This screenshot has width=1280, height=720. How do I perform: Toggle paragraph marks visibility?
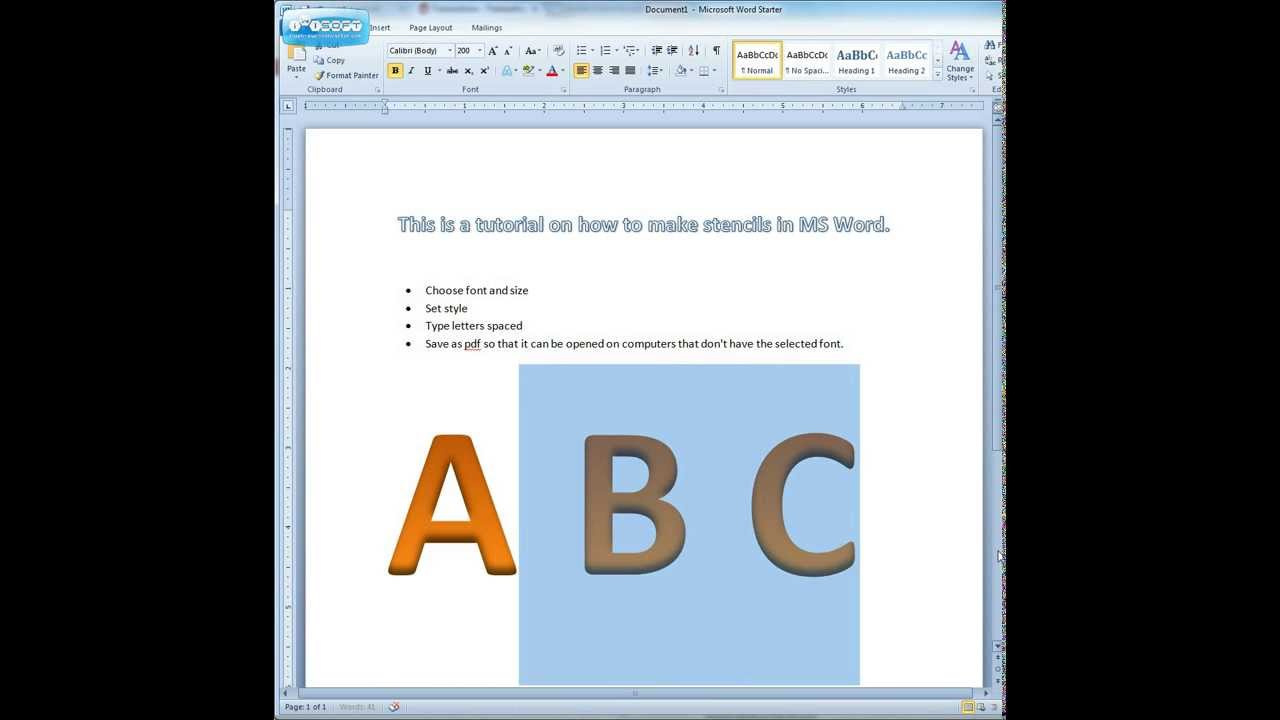(716, 51)
